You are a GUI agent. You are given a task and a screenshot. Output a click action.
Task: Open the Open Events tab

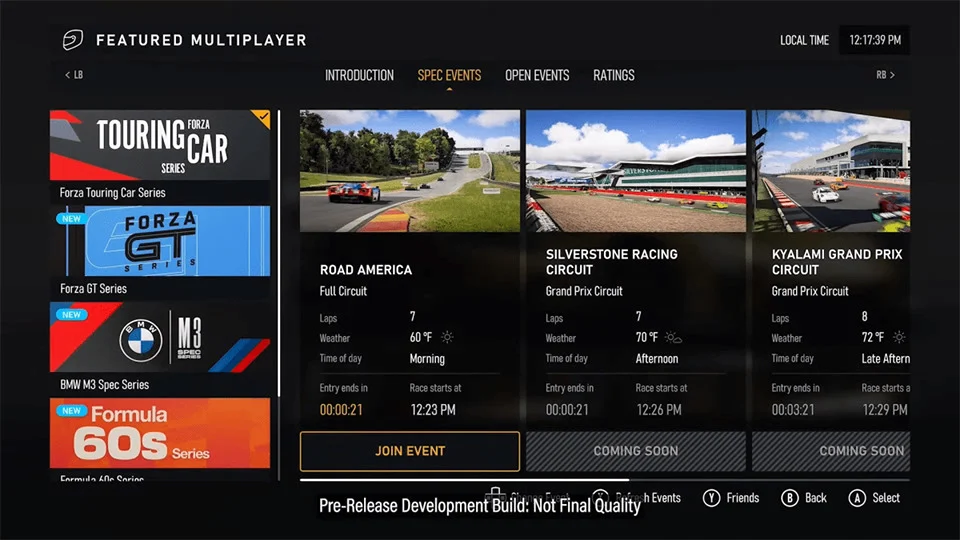click(537, 75)
